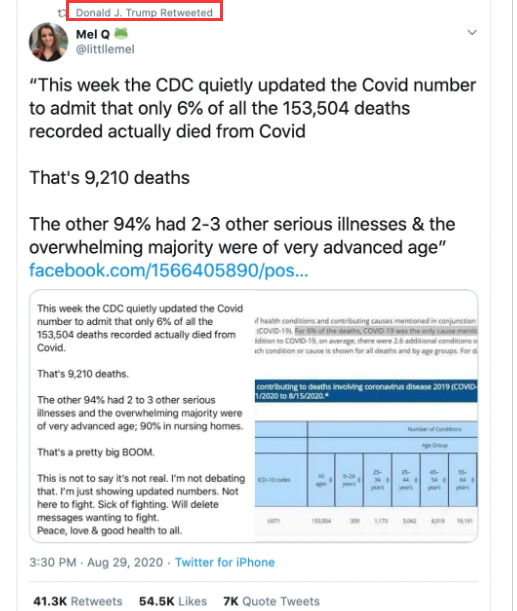Image resolution: width=517 pixels, height=611 pixels.
Task: Open the @littllemel handle link
Action: [105, 49]
